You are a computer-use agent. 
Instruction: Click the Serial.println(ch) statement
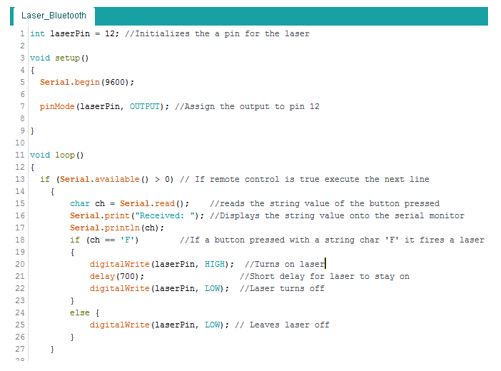pyautogui.click(x=117, y=228)
